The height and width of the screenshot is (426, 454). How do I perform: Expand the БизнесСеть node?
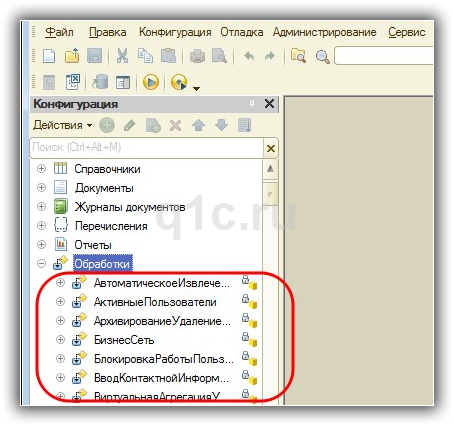click(60, 340)
